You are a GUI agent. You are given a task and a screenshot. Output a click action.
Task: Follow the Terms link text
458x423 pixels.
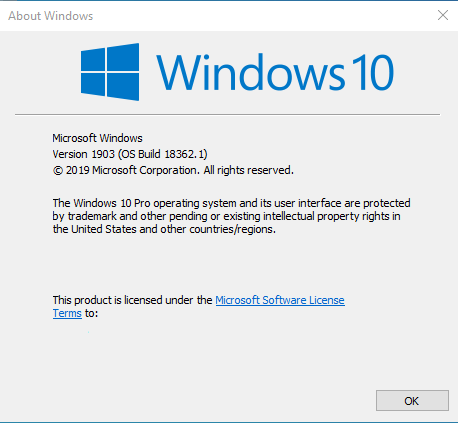[67, 313]
